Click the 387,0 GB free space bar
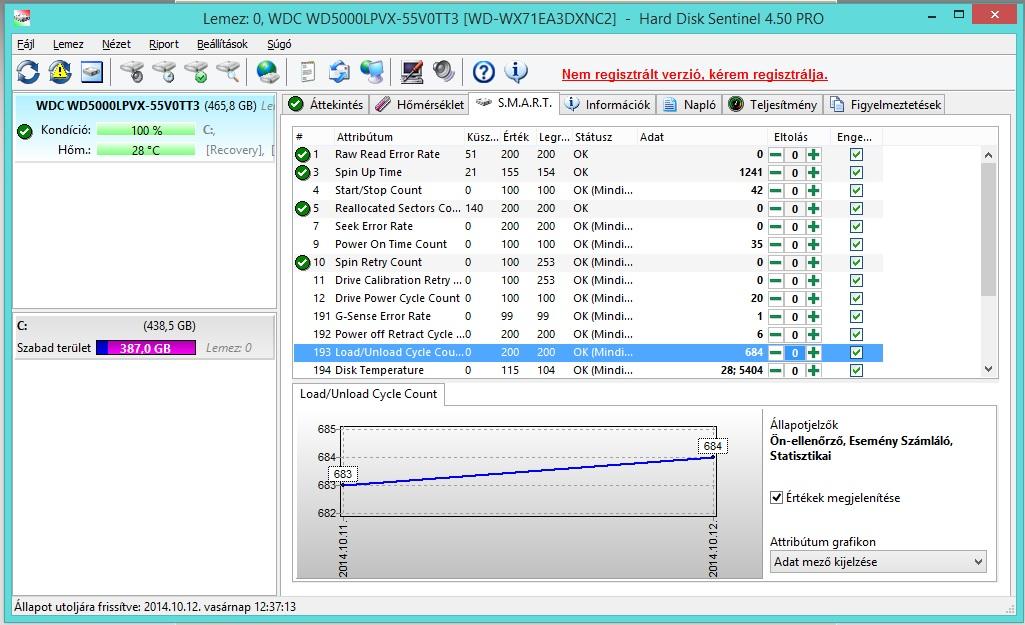Screen dimensions: 1025x625 pos(146,348)
